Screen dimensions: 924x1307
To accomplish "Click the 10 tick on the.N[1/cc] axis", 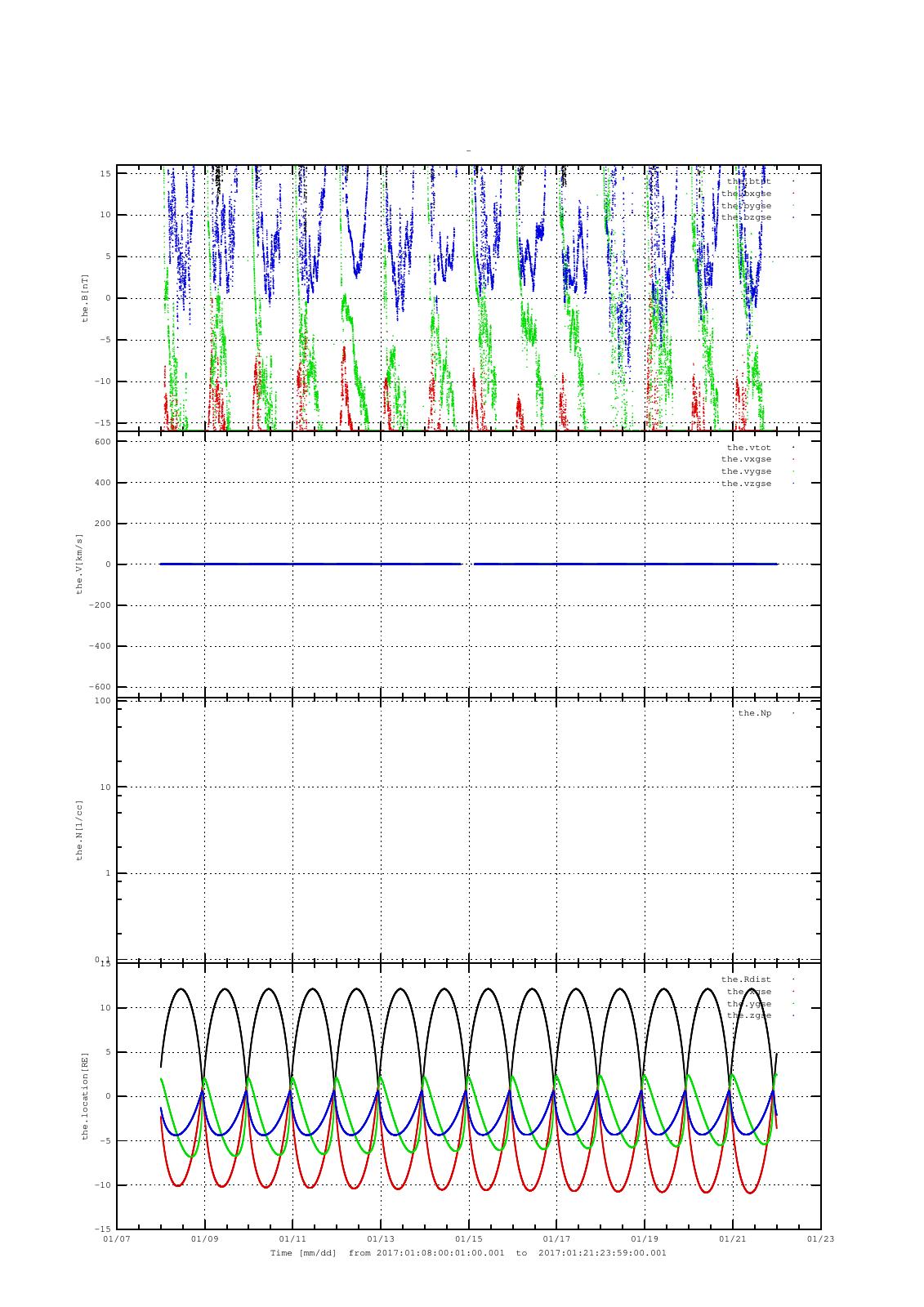I will coord(105,787).
